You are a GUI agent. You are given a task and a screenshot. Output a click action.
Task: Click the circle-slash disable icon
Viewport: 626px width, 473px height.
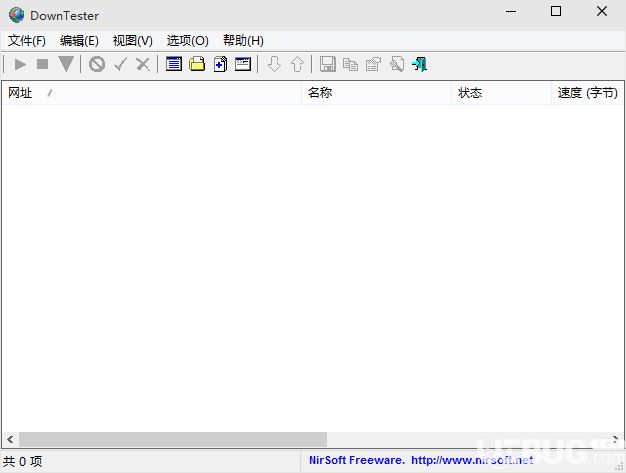point(97,64)
